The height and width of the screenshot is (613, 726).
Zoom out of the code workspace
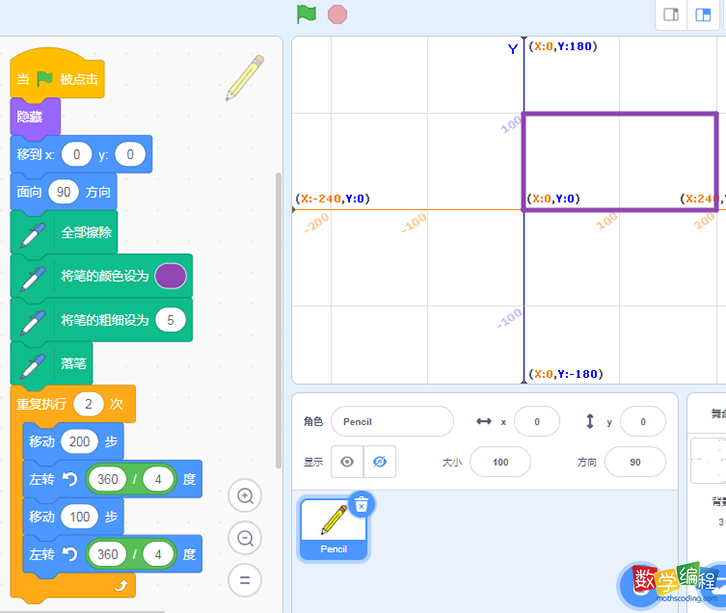[x=245, y=538]
